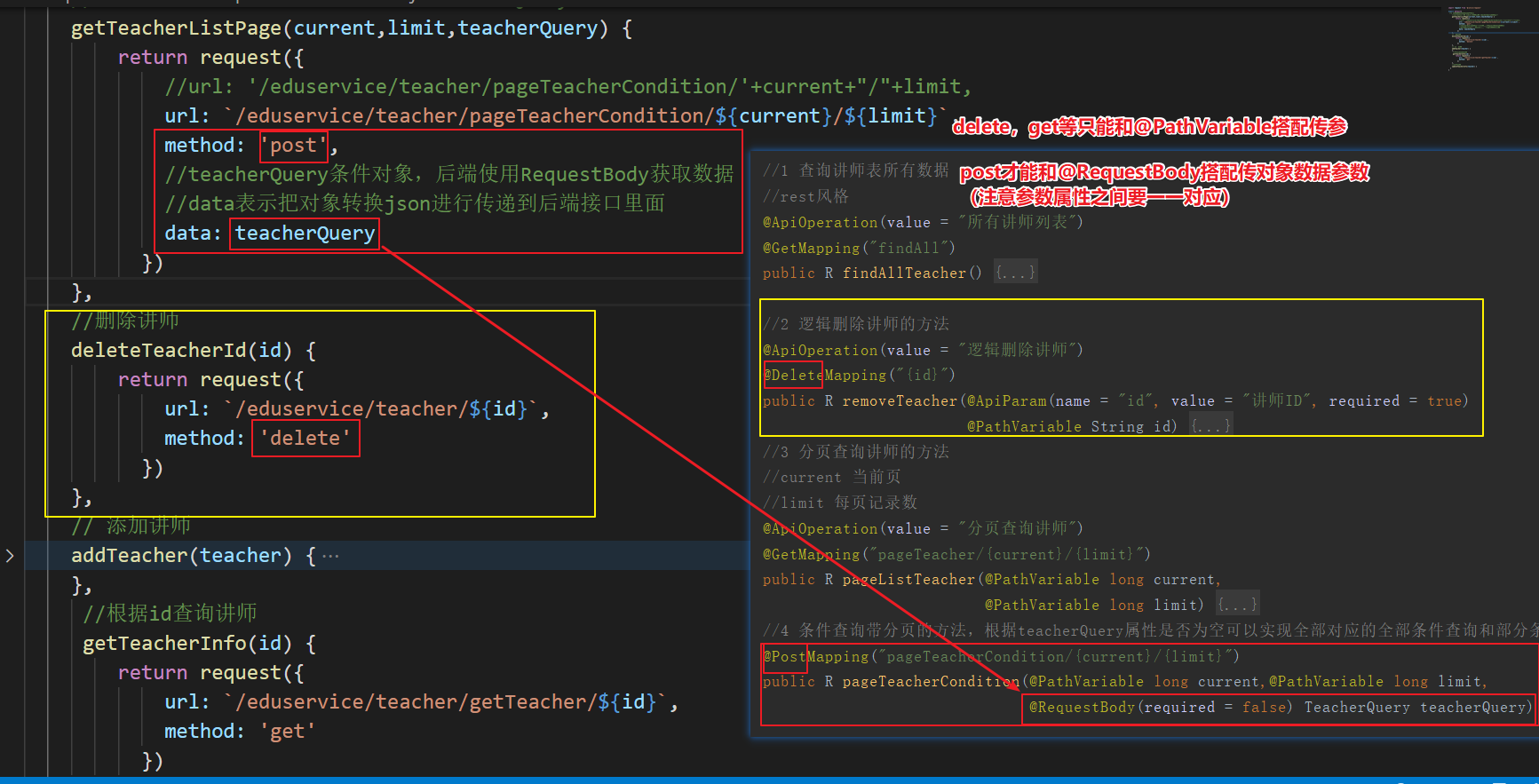The height and width of the screenshot is (784, 1539).
Task: Click the // 添加讲师 comment
Action: tap(131, 526)
